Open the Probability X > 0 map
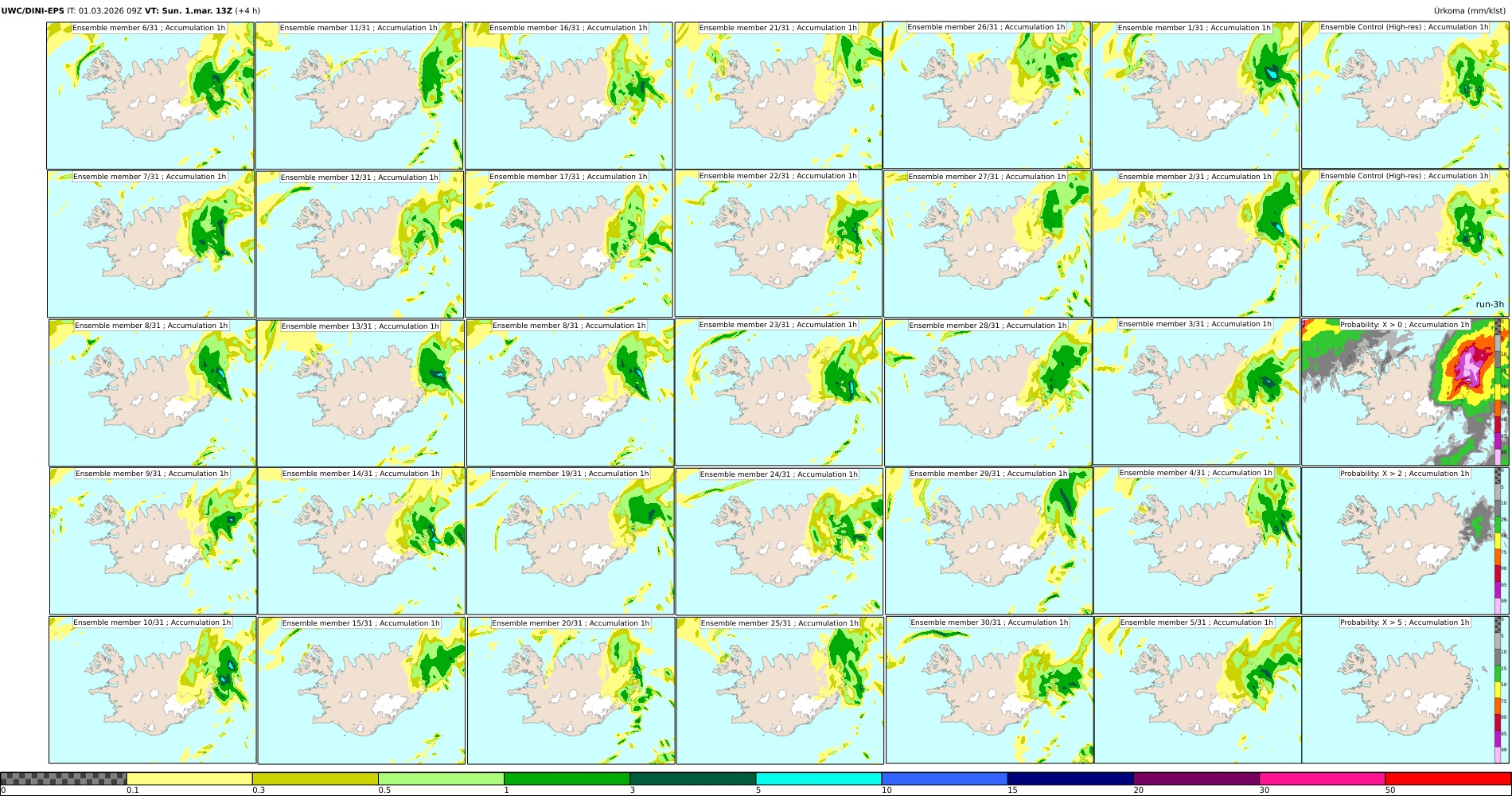This screenshot has height=796, width=1512. 1405,392
